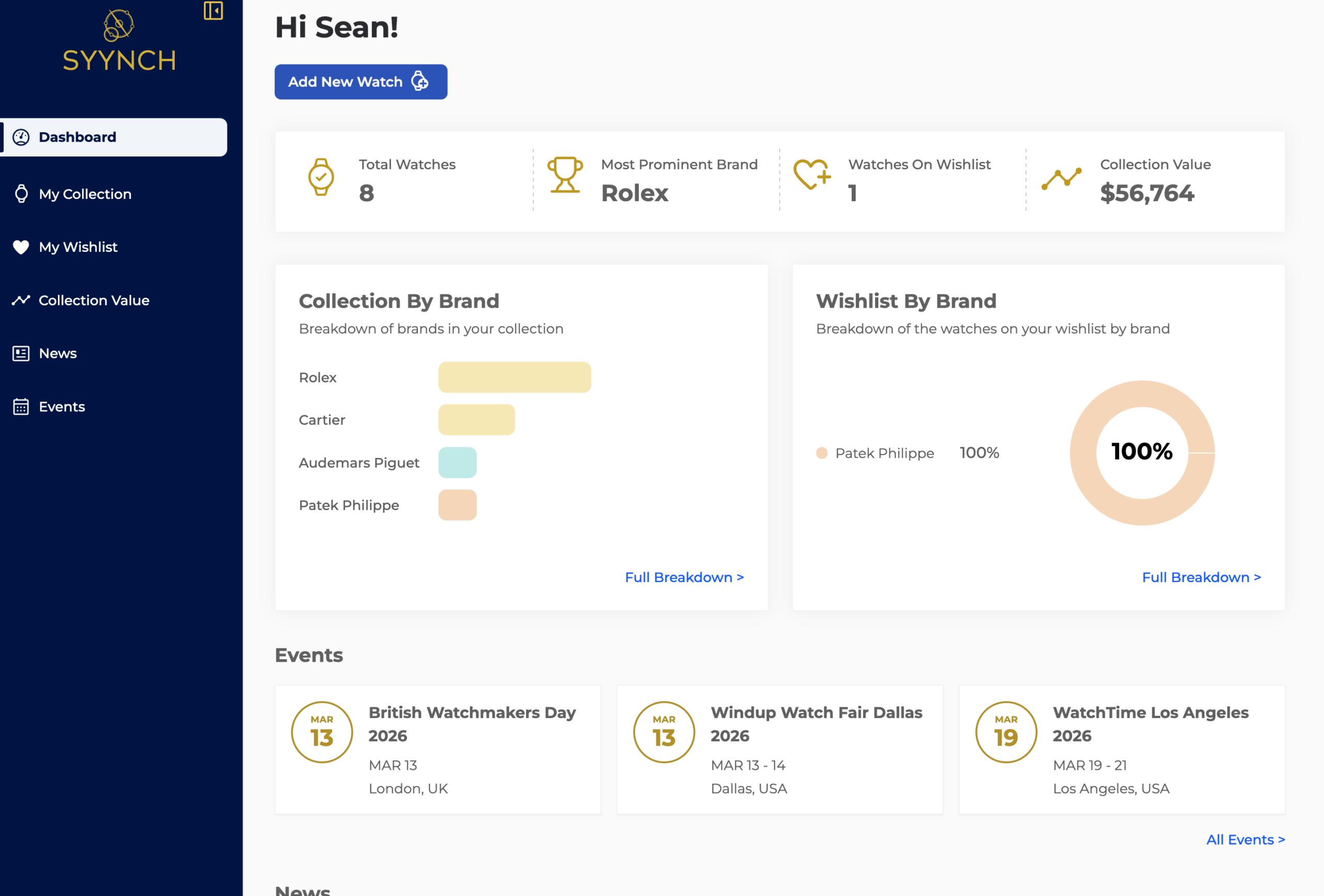This screenshot has width=1324, height=896.
Task: Click the Collection Value trend line icon
Action: 1061,179
